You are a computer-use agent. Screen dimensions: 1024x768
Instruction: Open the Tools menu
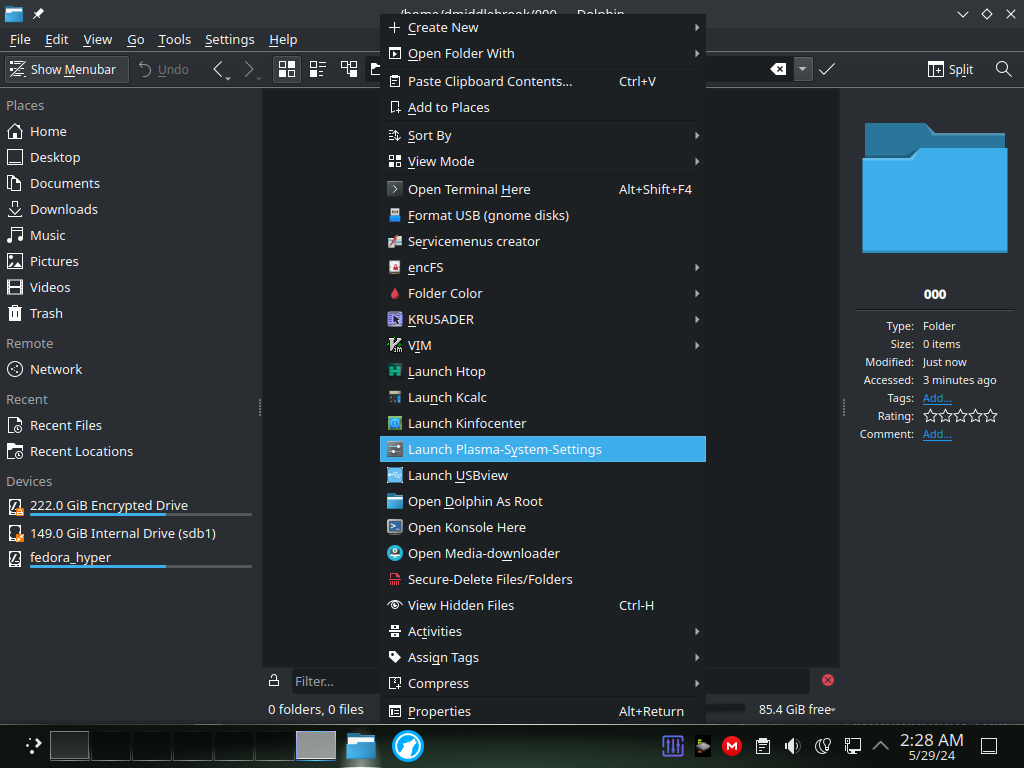(x=174, y=40)
